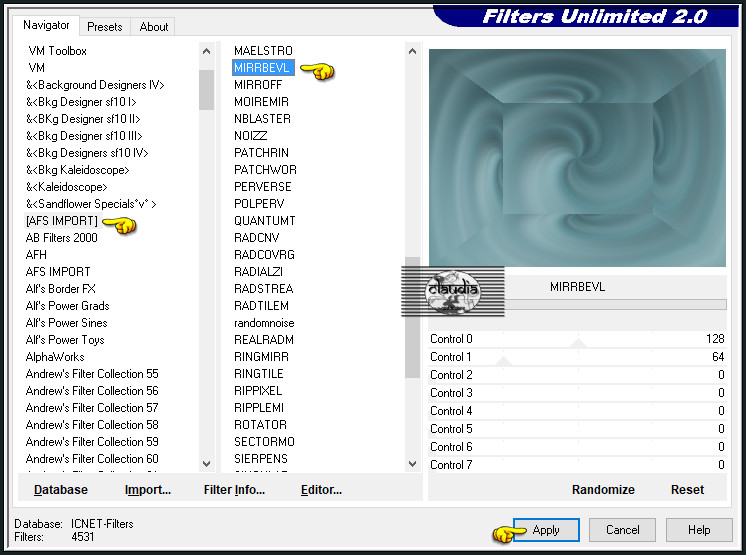This screenshot has height=555, width=746.
Task: Select the AFH category
Action: tap(36, 255)
